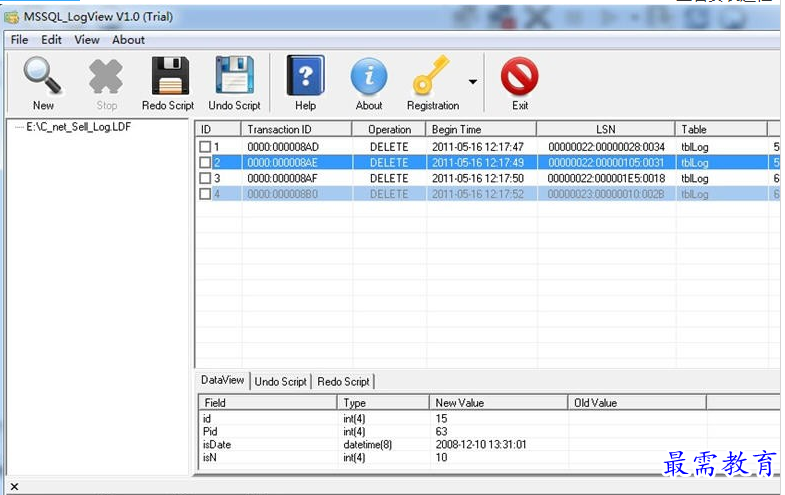This screenshot has height=495, width=785.
Task: Click the value 2008-12-10 13:31:01
Action: [481, 444]
